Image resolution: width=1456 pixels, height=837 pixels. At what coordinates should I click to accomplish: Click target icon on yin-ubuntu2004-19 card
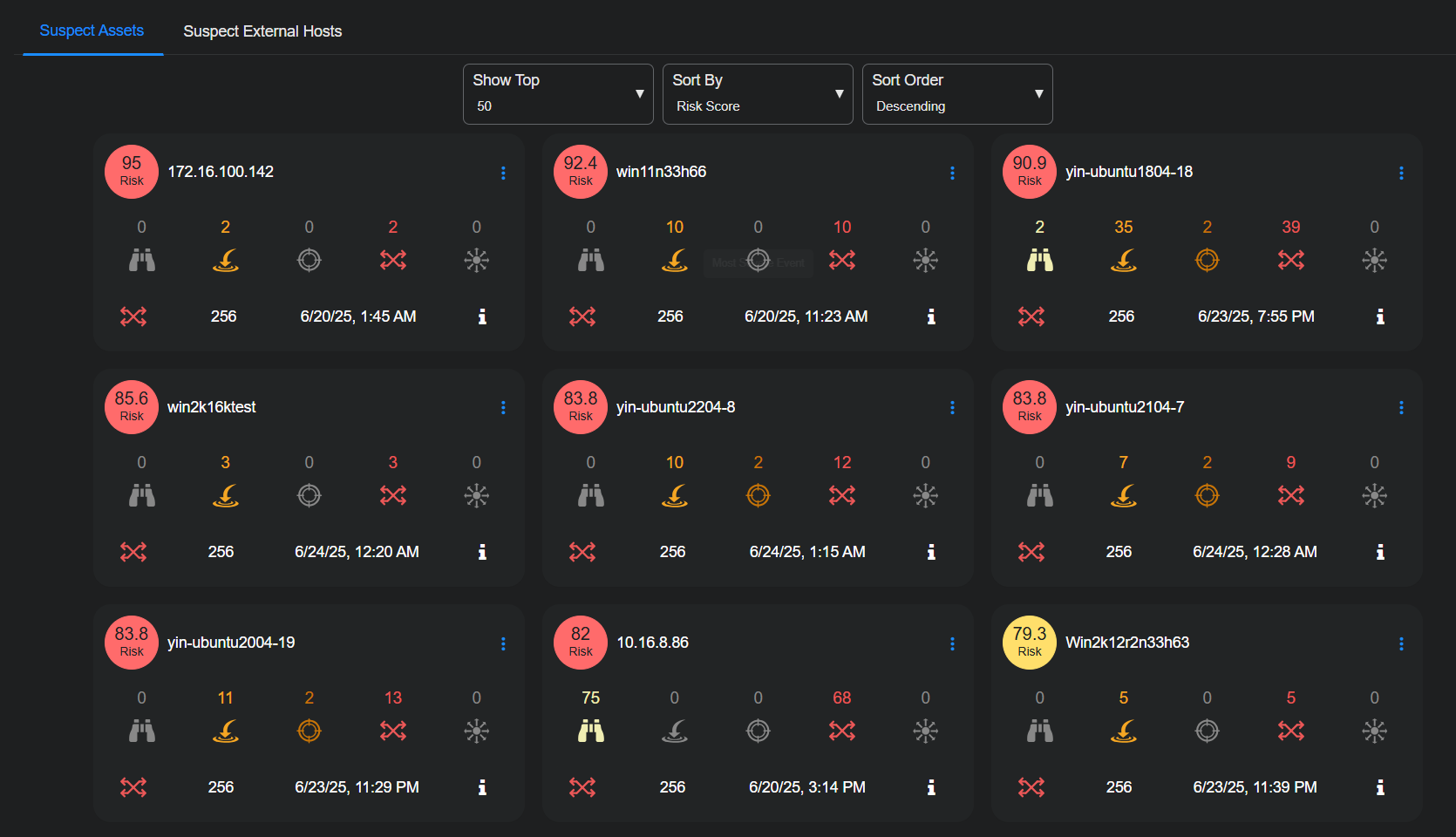coord(310,731)
